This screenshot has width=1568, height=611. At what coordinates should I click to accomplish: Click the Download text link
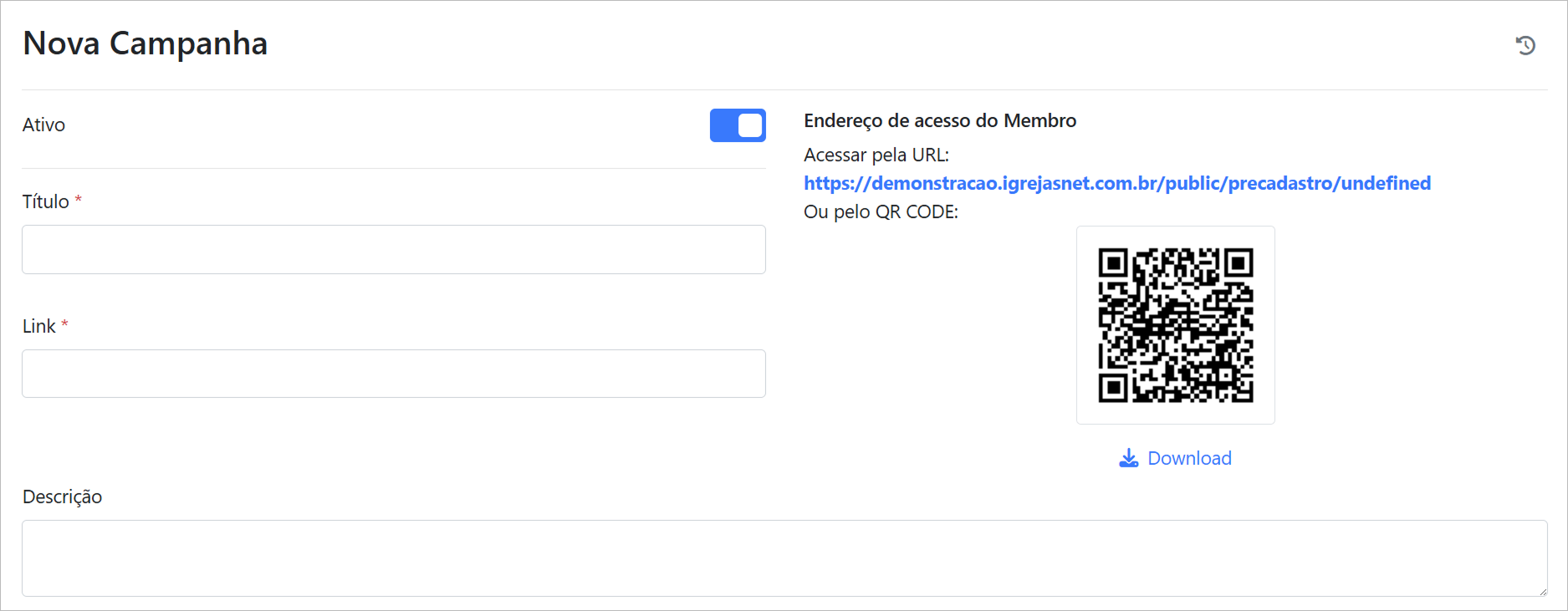[x=1188, y=458]
